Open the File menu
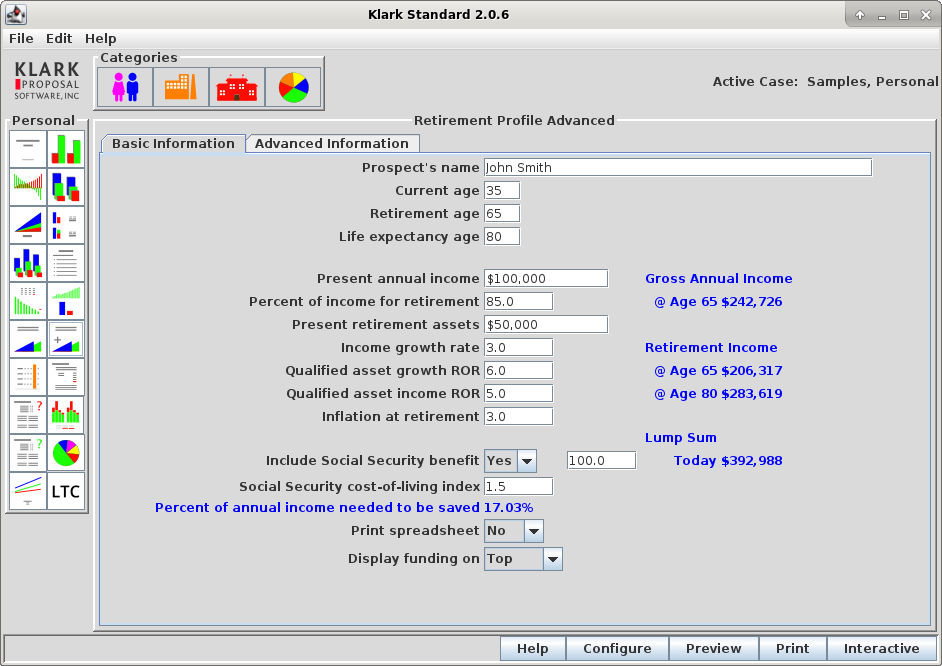Viewport: 942px width, 666px height. [21, 38]
